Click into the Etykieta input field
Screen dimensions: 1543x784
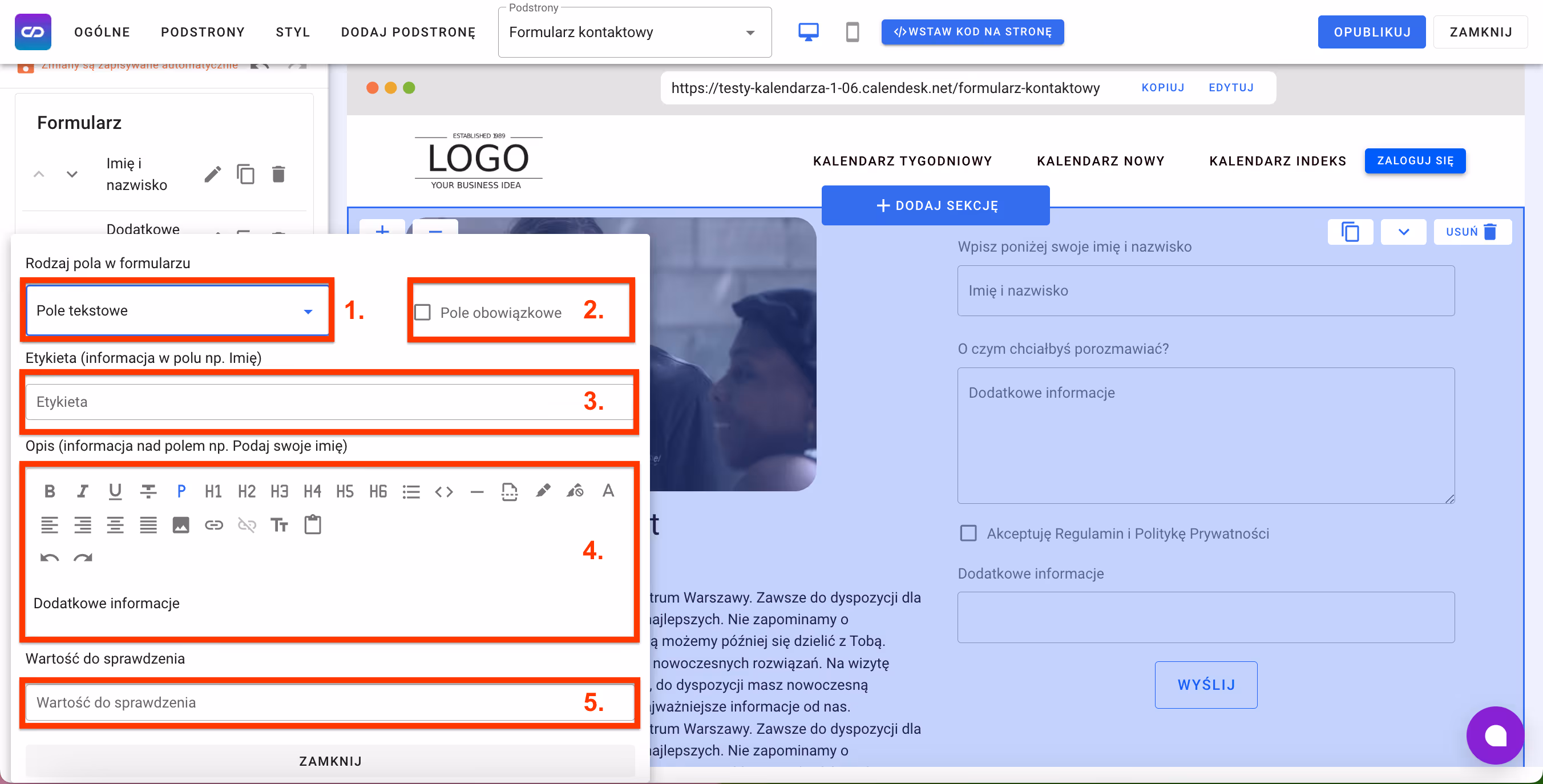coord(300,401)
